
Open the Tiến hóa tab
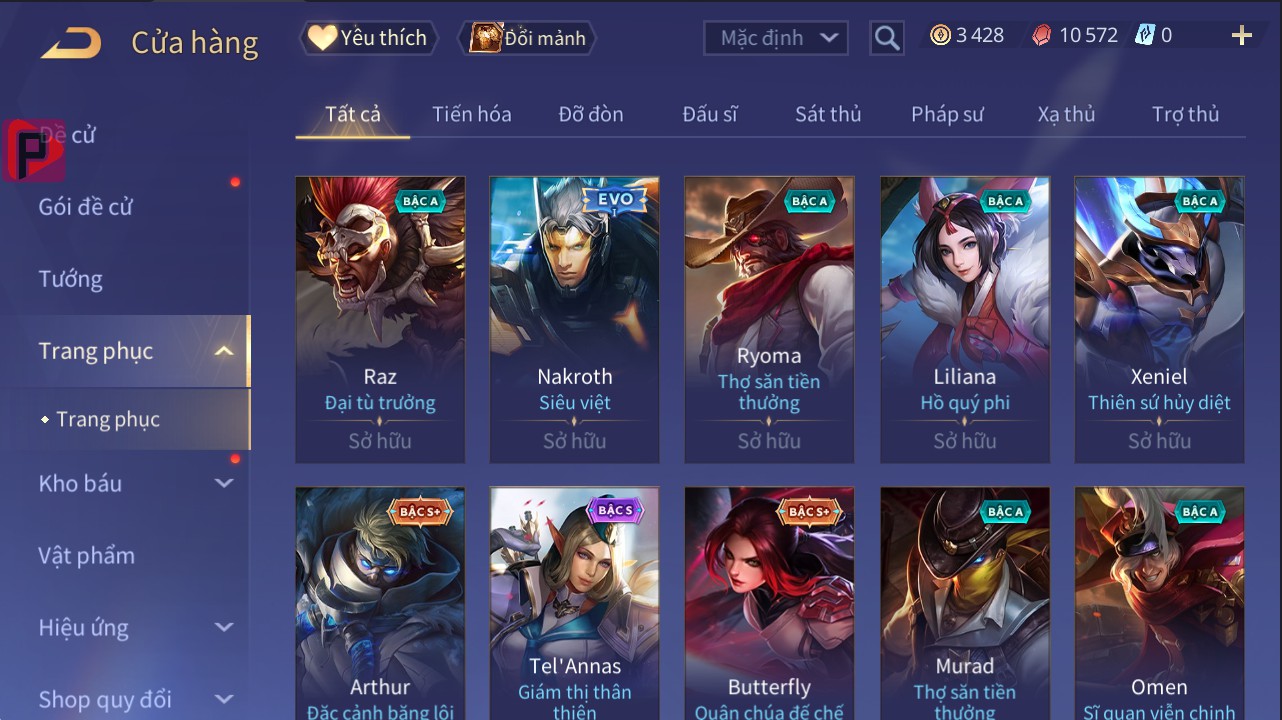pos(472,114)
